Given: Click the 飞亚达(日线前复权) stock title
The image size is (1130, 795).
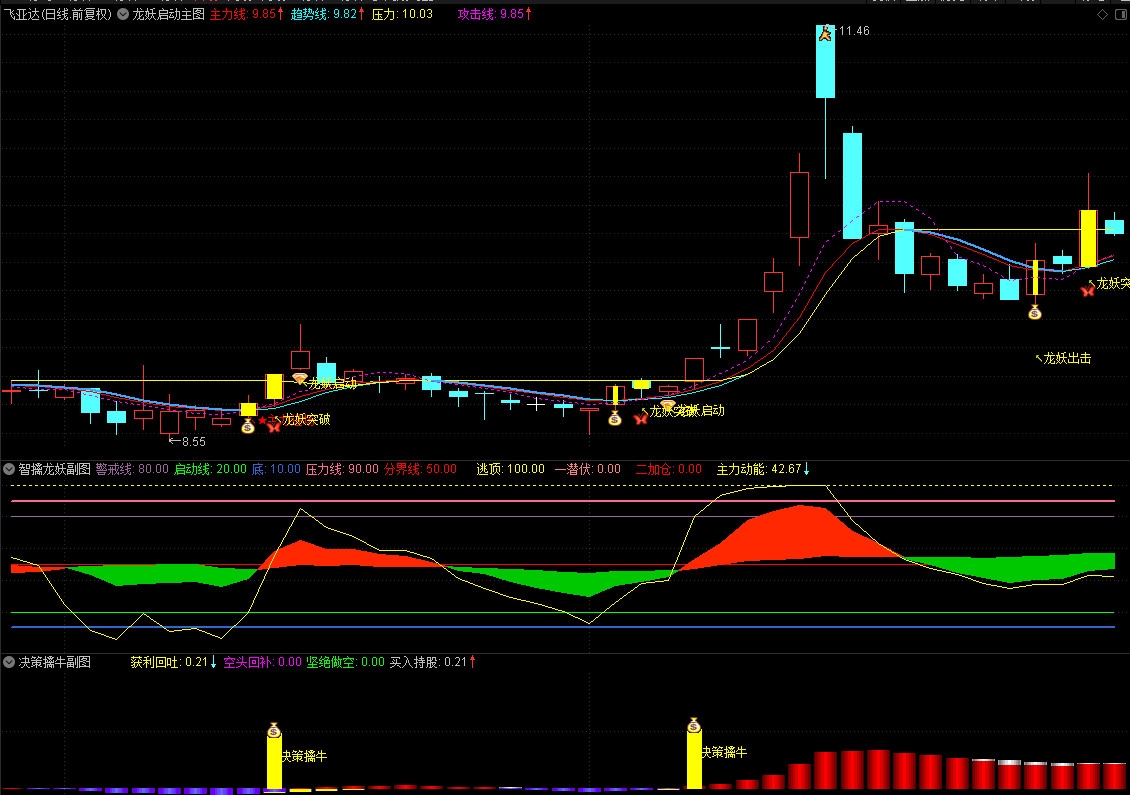Looking at the screenshot, I should point(58,14).
